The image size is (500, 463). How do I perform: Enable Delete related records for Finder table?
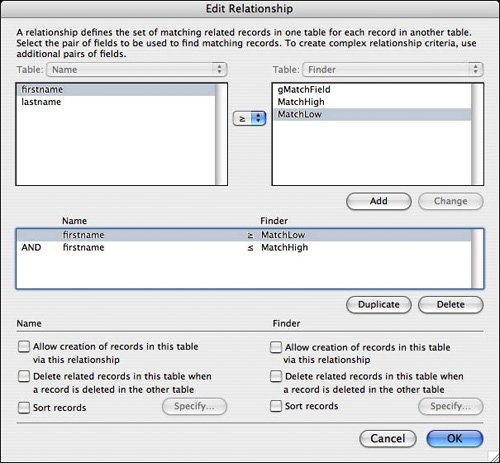pyautogui.click(x=276, y=376)
